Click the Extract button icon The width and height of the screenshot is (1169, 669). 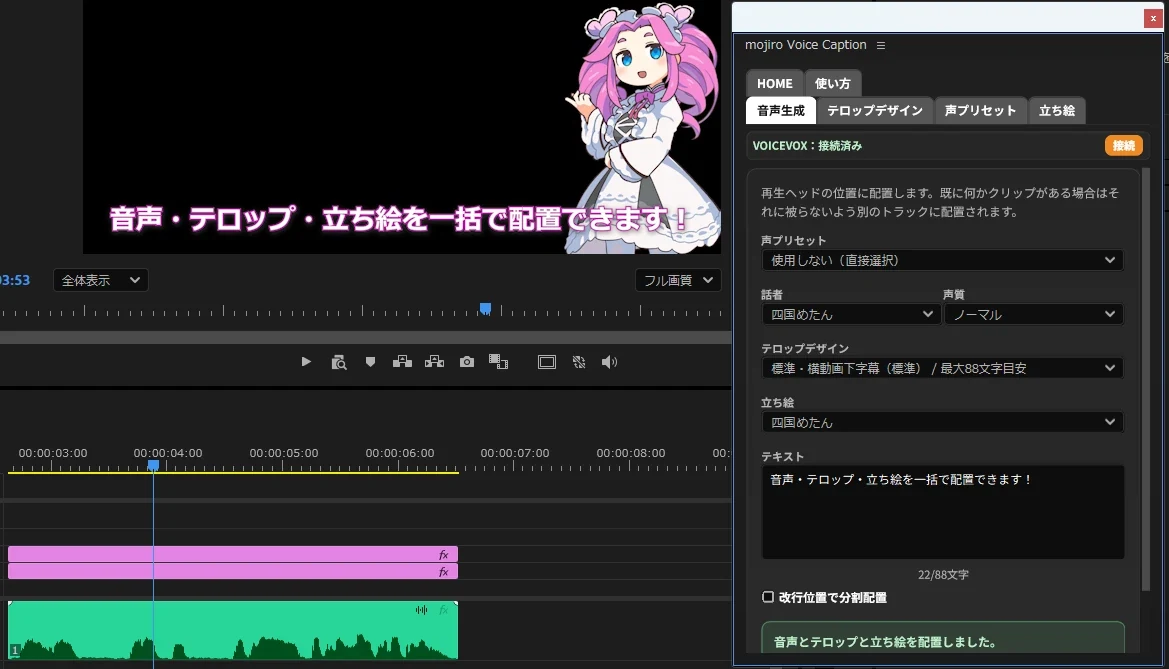[434, 362]
